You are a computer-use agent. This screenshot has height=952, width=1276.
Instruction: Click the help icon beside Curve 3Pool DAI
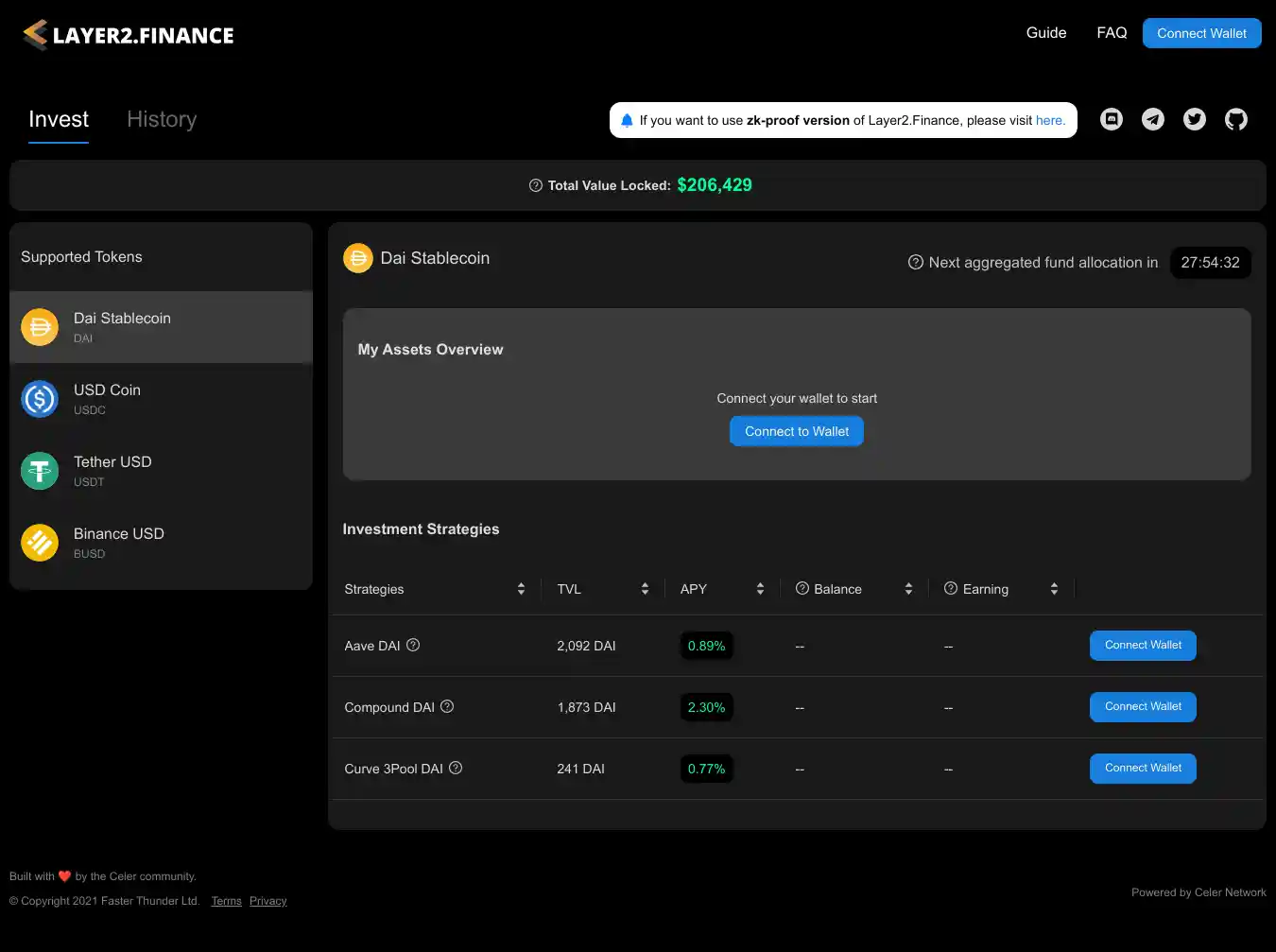(x=456, y=768)
